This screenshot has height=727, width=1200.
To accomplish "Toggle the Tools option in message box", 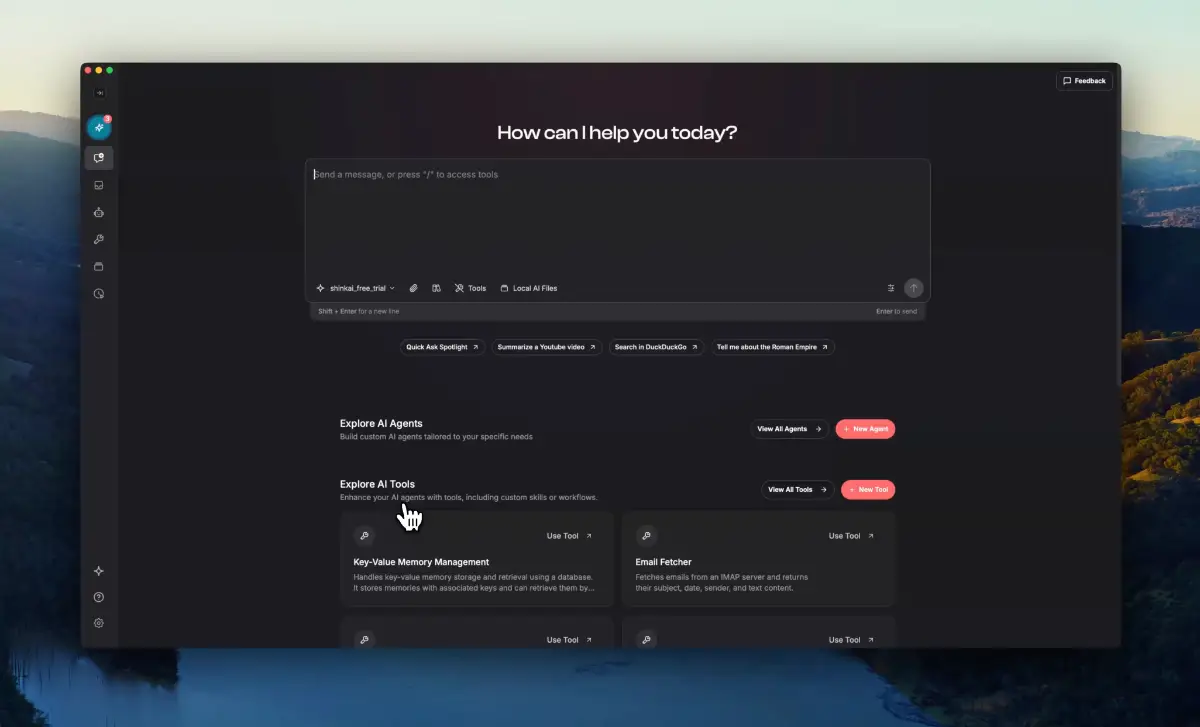I will click(470, 288).
